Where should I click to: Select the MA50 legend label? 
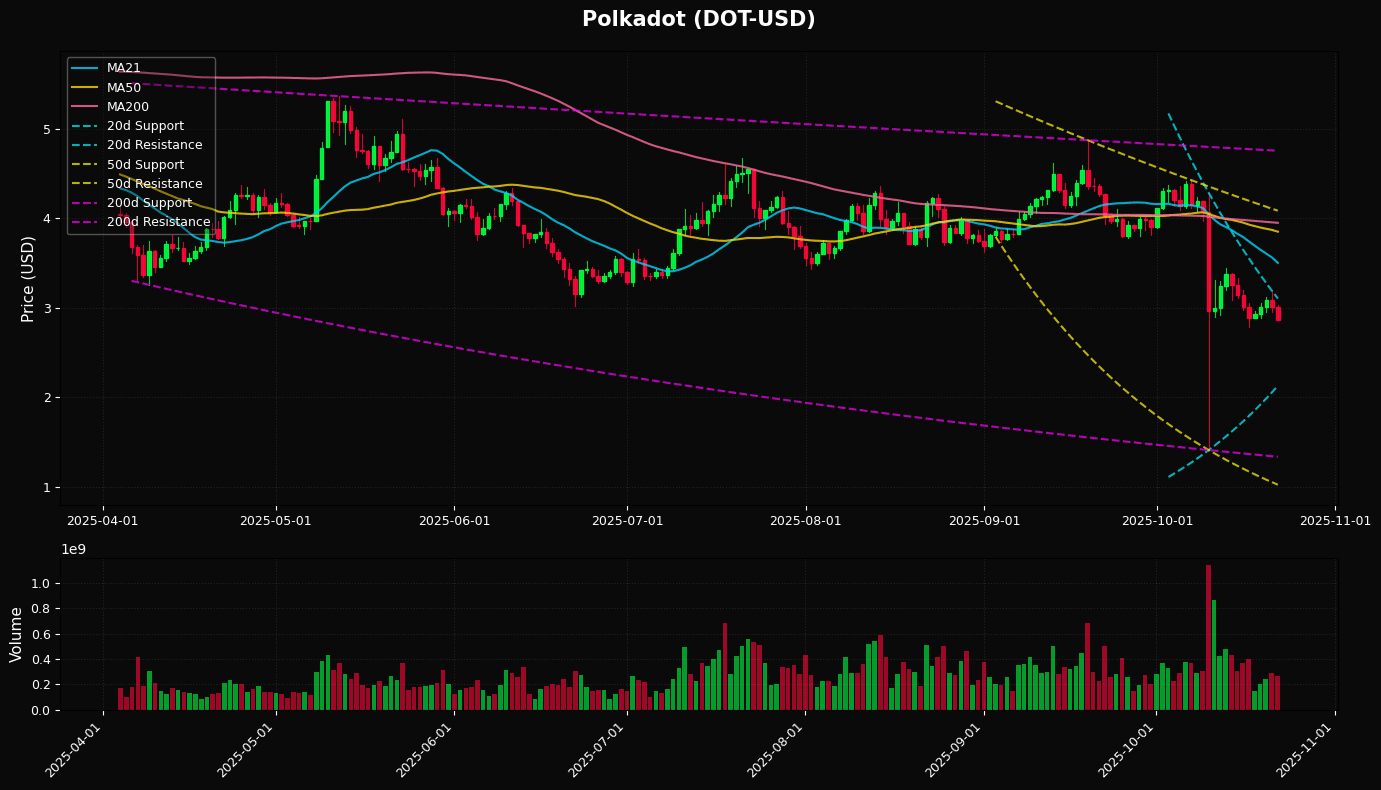tap(124, 87)
